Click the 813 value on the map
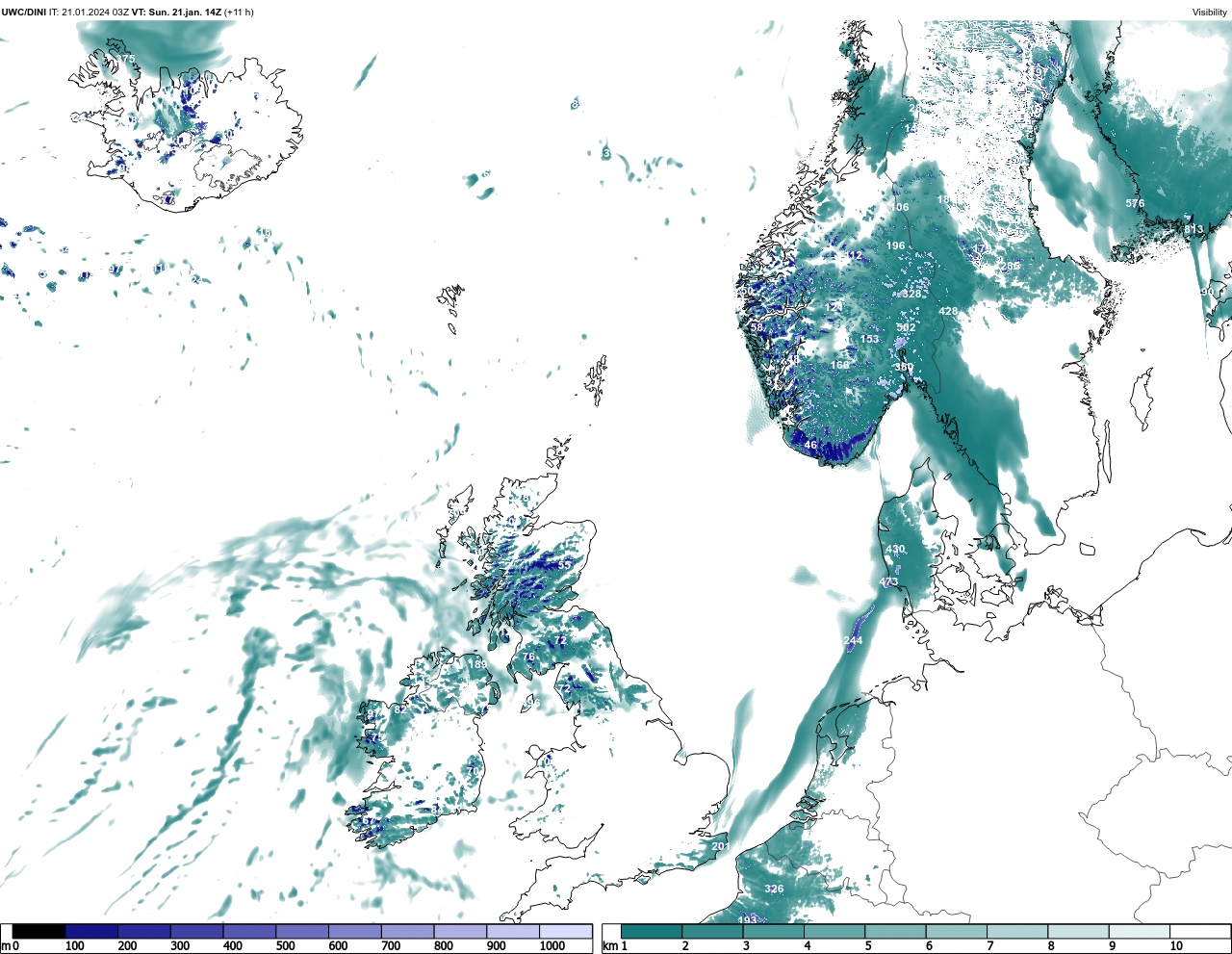The width and height of the screenshot is (1232, 954). 1193,228
